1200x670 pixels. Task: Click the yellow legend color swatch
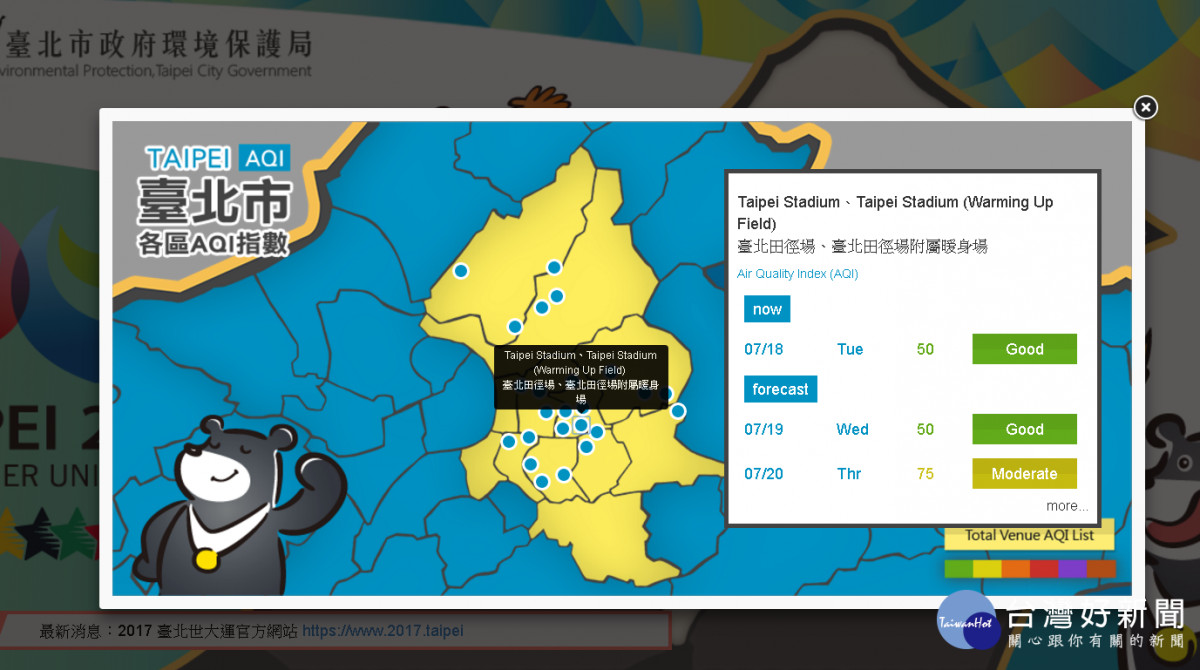[987, 569]
